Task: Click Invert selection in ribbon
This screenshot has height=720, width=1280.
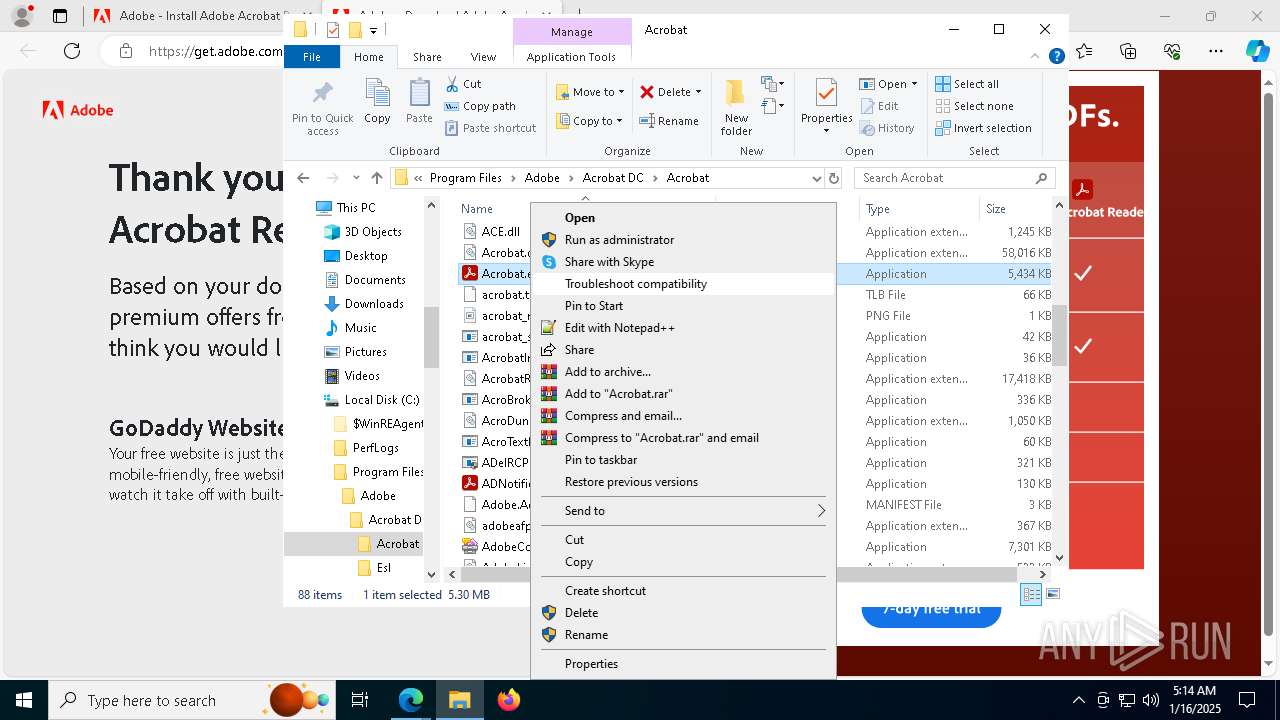Action: 983,128
